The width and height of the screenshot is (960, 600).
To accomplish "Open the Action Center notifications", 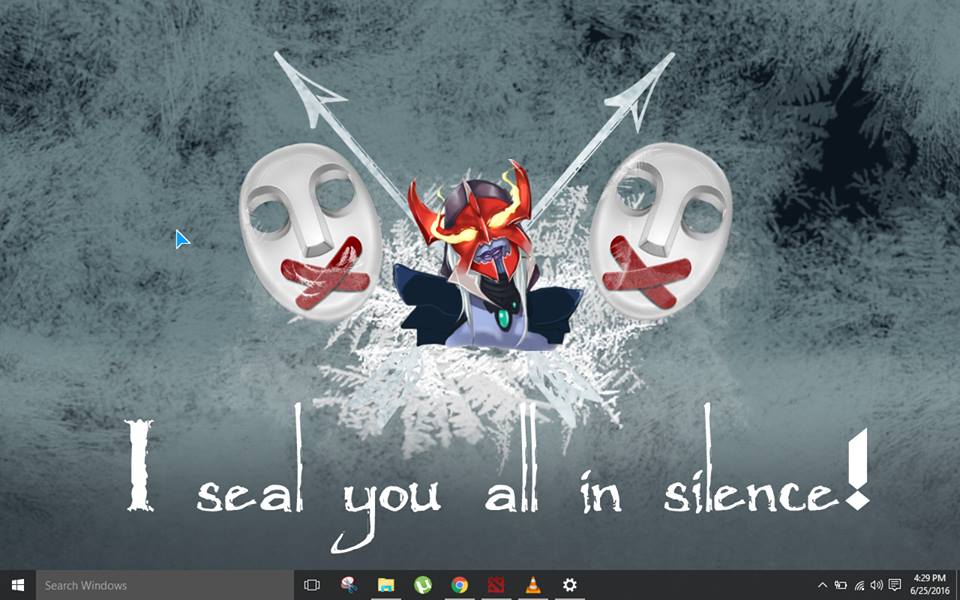I will pyautogui.click(x=895, y=585).
